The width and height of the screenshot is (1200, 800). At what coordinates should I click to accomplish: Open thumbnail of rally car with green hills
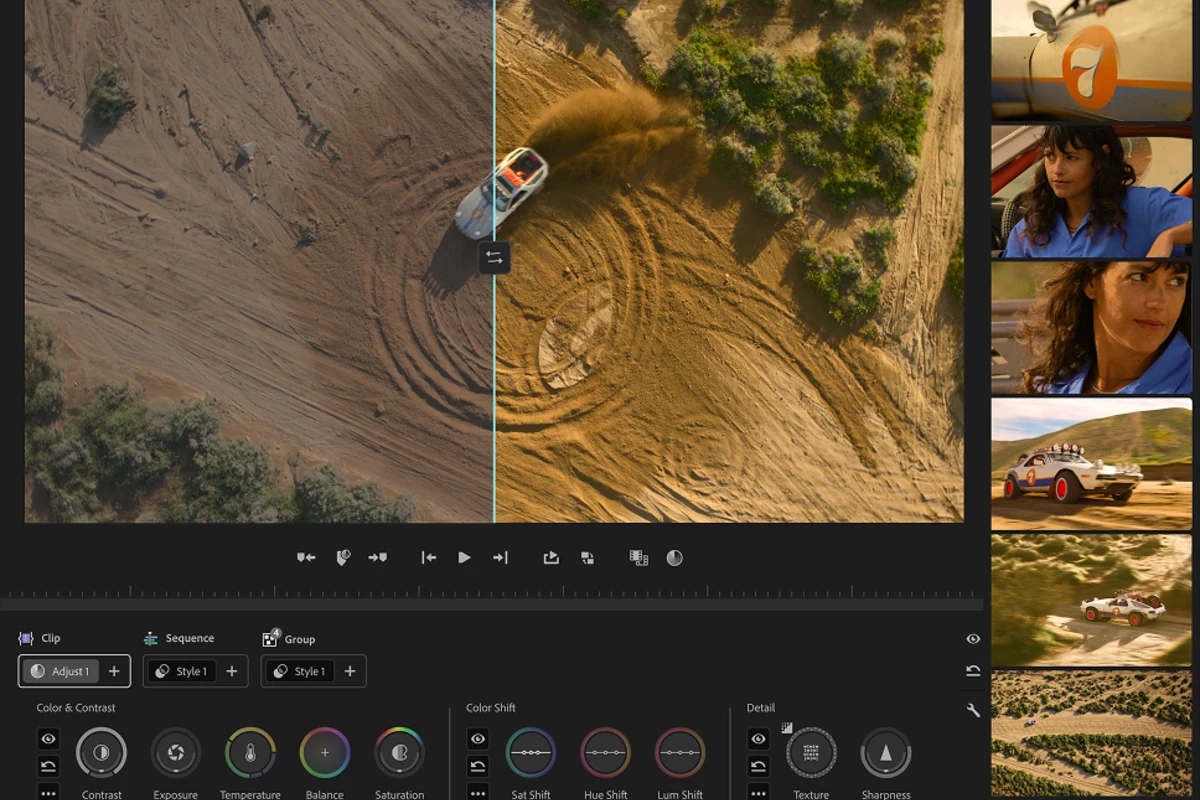(1092, 464)
